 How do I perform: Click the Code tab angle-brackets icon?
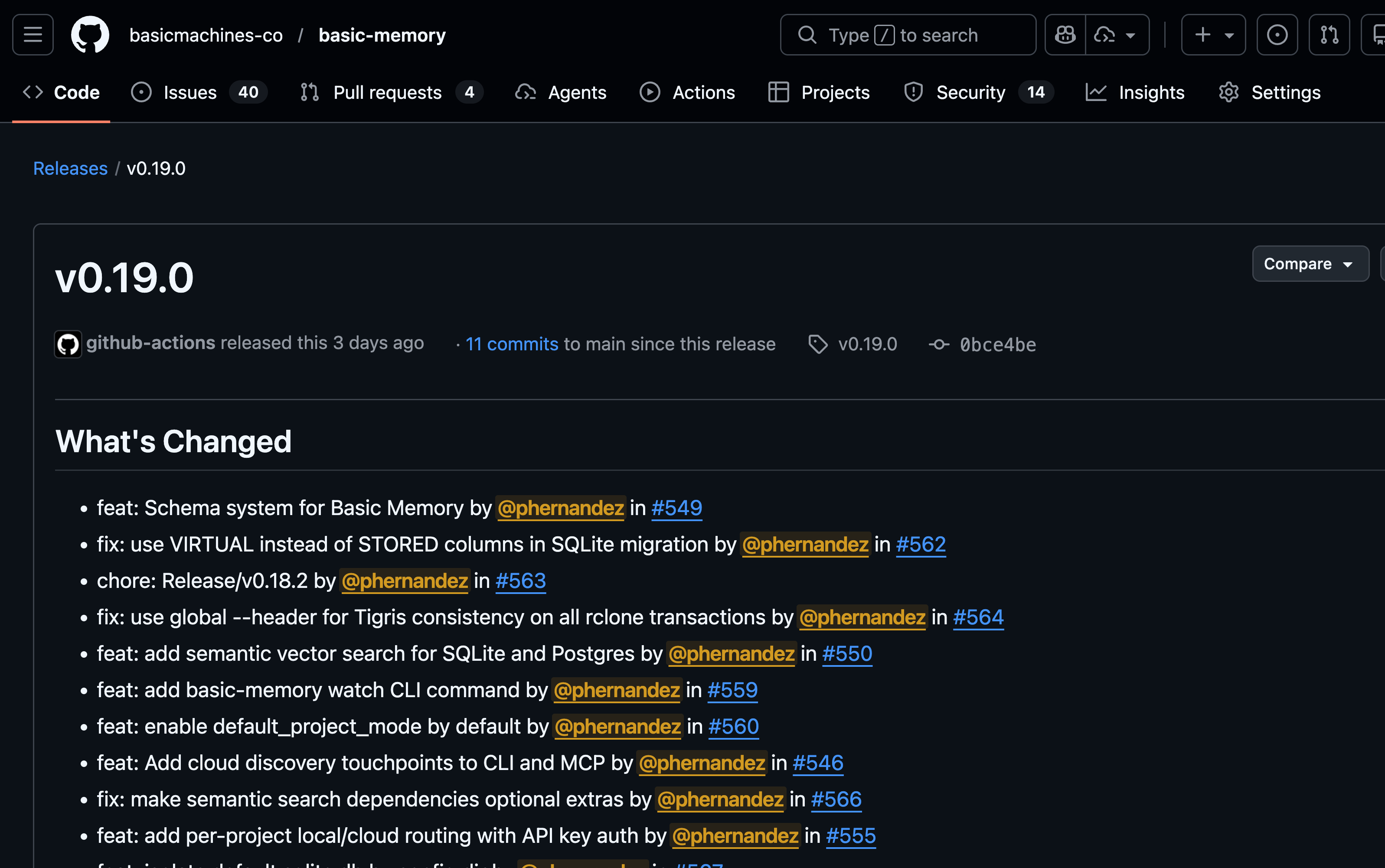click(33, 92)
